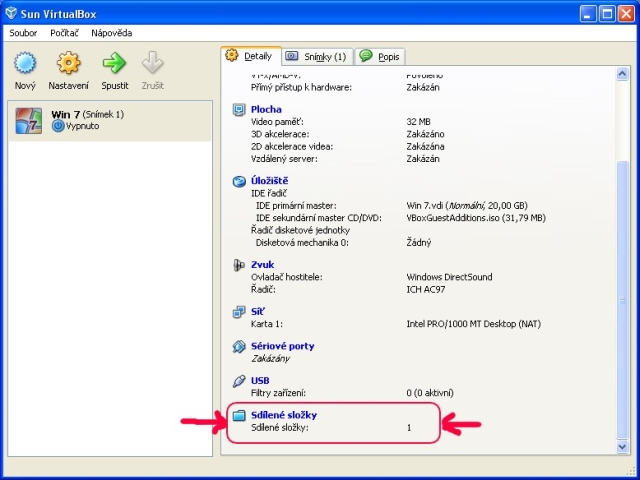The height and width of the screenshot is (480, 640).
Task: Select Win 7 (Snímek 1) list entry
Action: click(110, 121)
